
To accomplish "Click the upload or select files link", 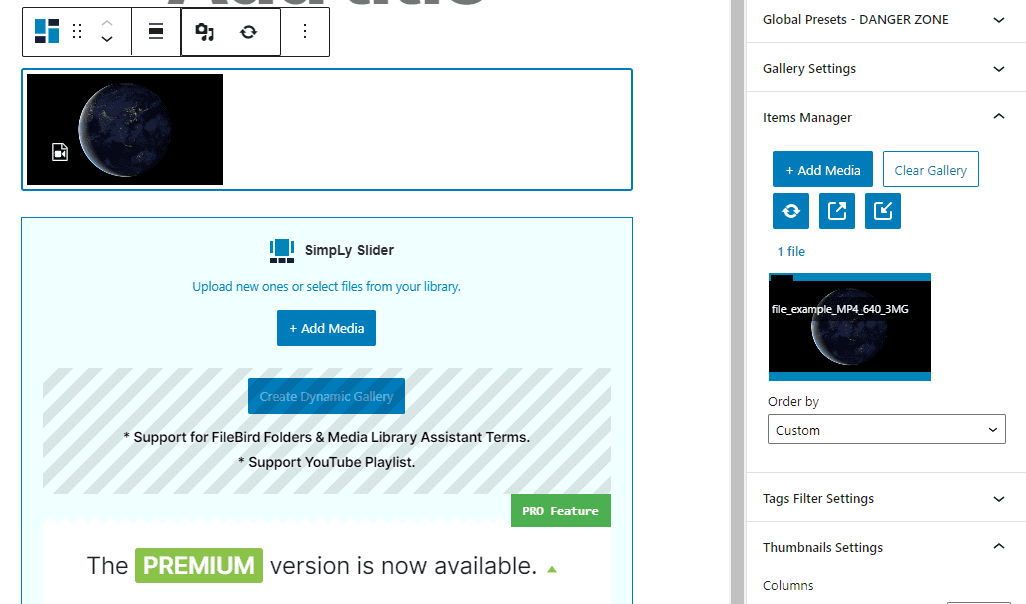I will pyautogui.click(x=326, y=286).
